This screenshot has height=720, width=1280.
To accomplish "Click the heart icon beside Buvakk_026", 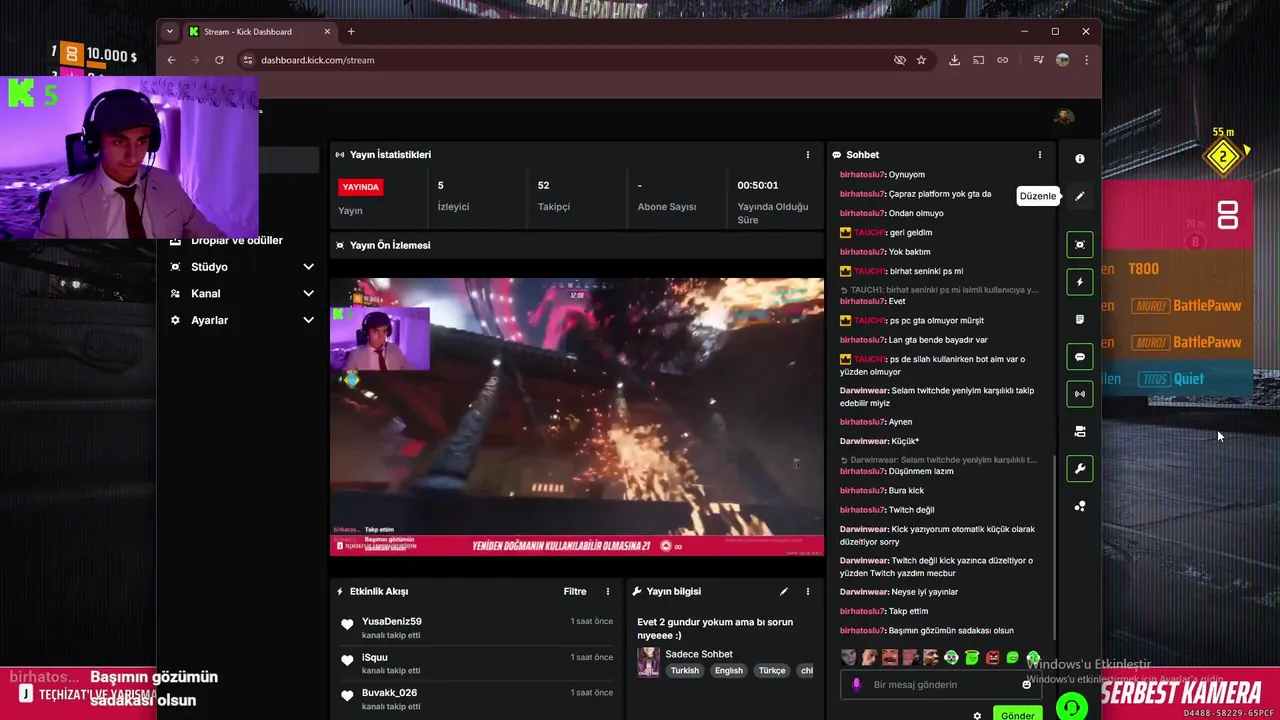I will (x=347, y=695).
